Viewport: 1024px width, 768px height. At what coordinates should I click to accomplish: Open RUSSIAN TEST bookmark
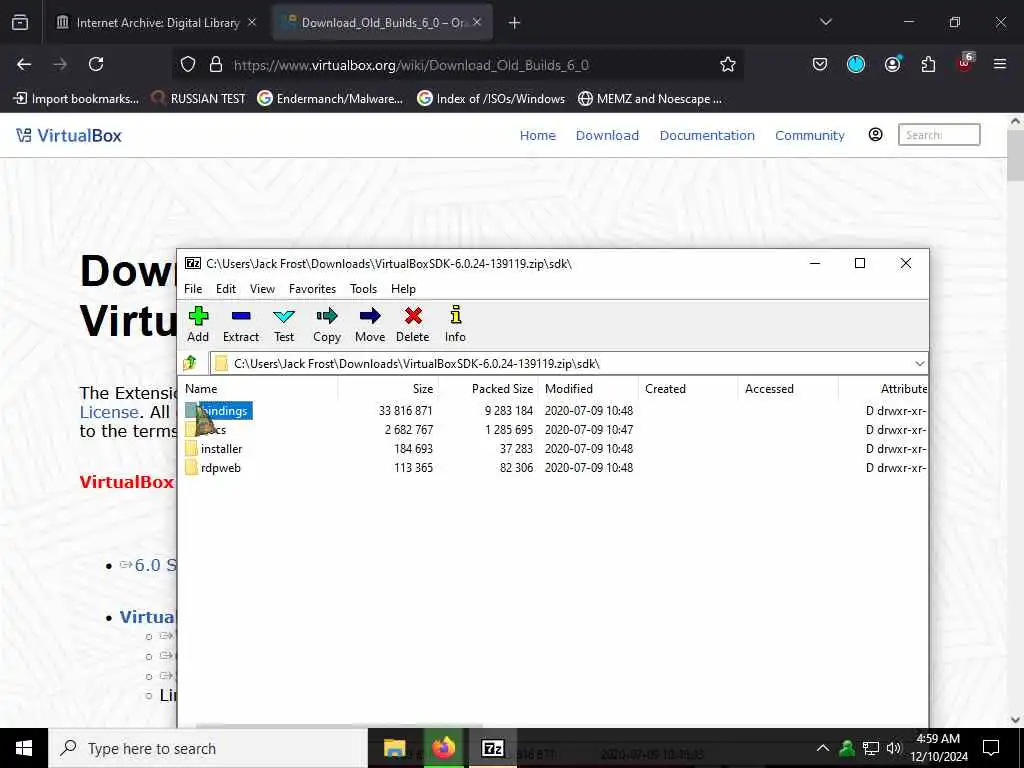(x=198, y=99)
